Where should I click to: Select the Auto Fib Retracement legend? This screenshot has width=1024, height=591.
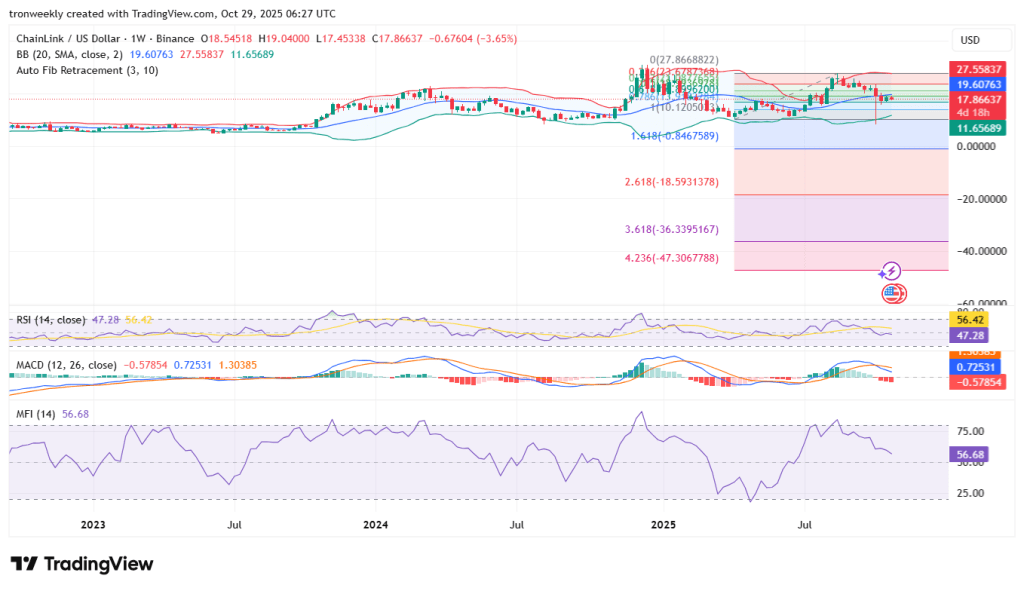pyautogui.click(x=87, y=70)
